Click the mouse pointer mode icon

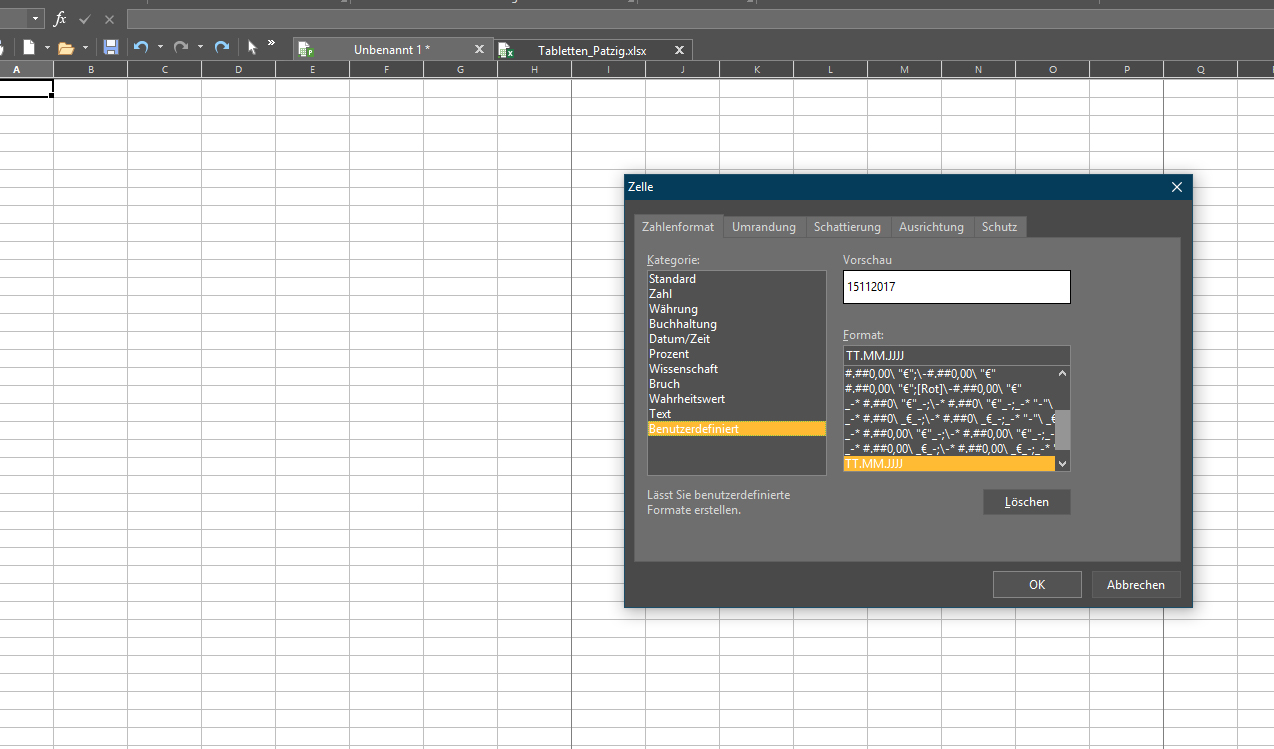click(x=252, y=48)
